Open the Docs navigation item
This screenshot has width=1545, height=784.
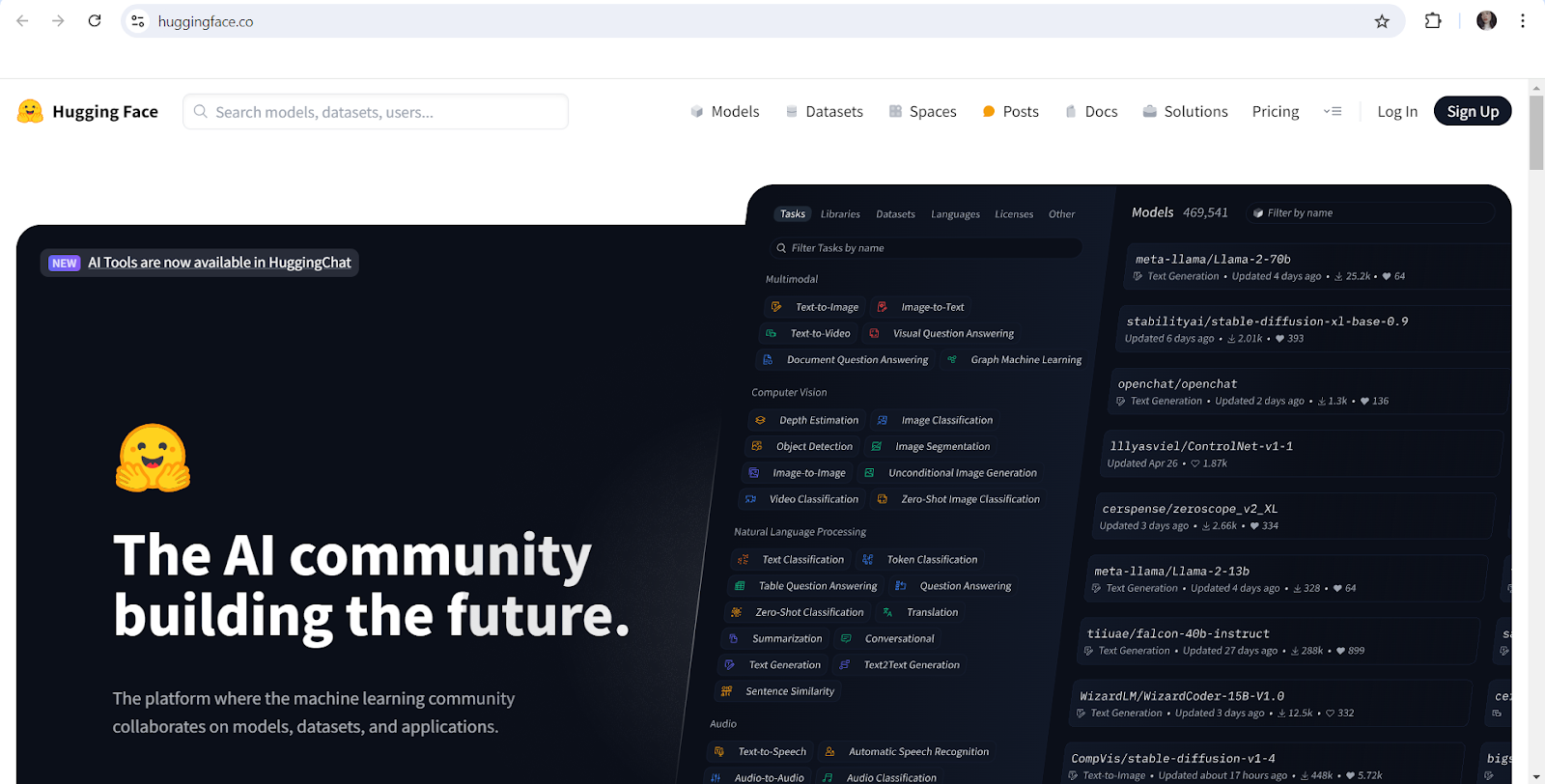[x=1091, y=112]
